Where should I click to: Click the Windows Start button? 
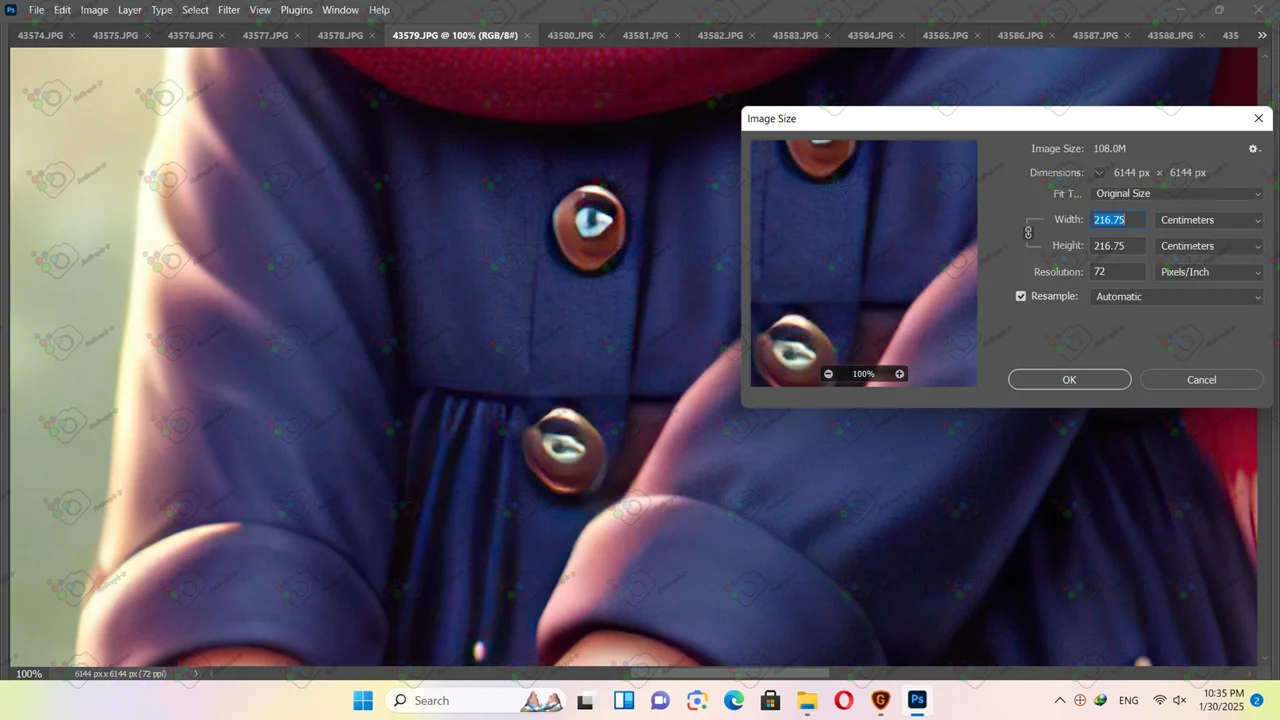363,700
